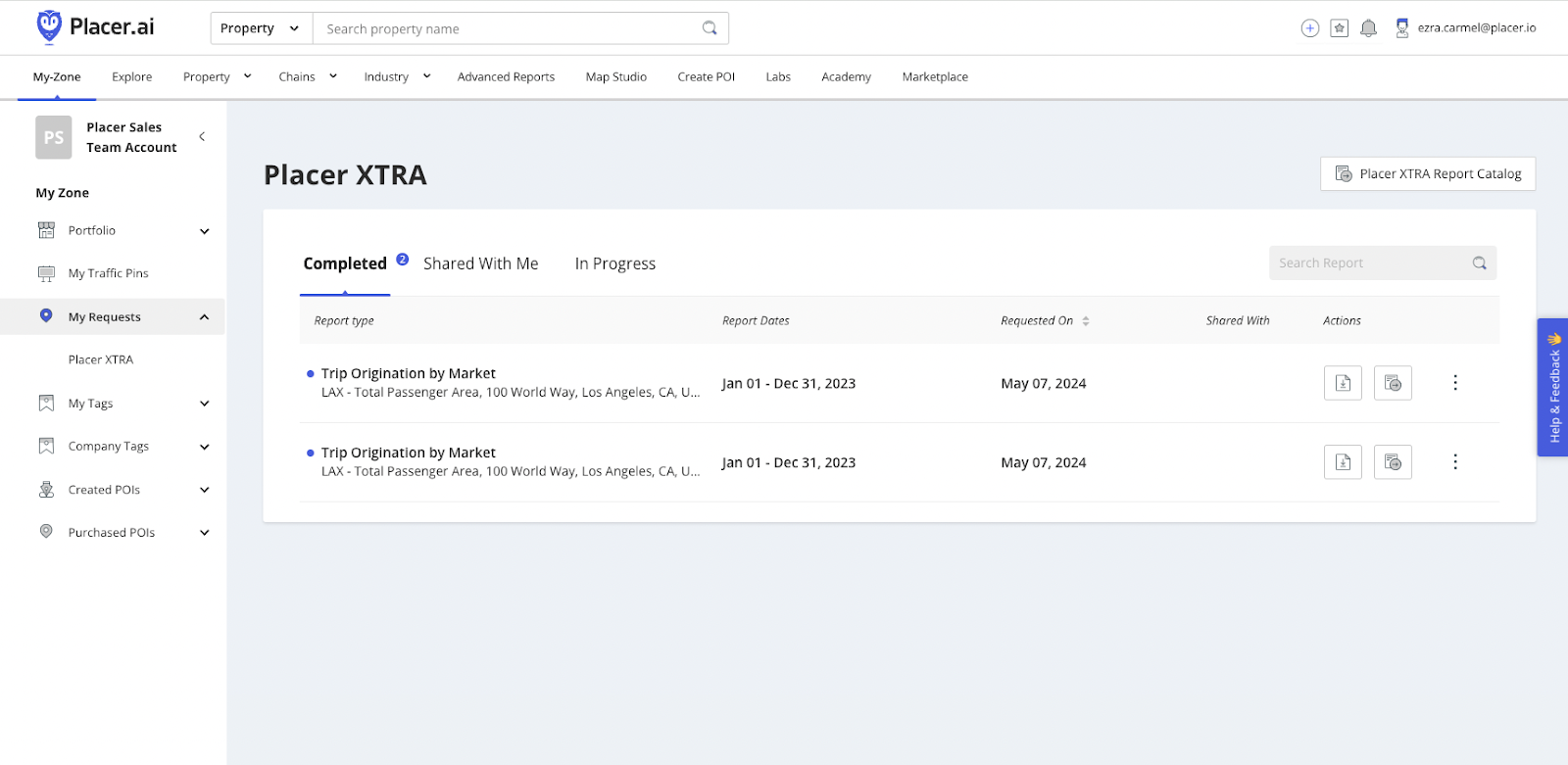This screenshot has width=1568, height=765.
Task: Click the Placer Sales Team Account name
Action: pos(131,137)
